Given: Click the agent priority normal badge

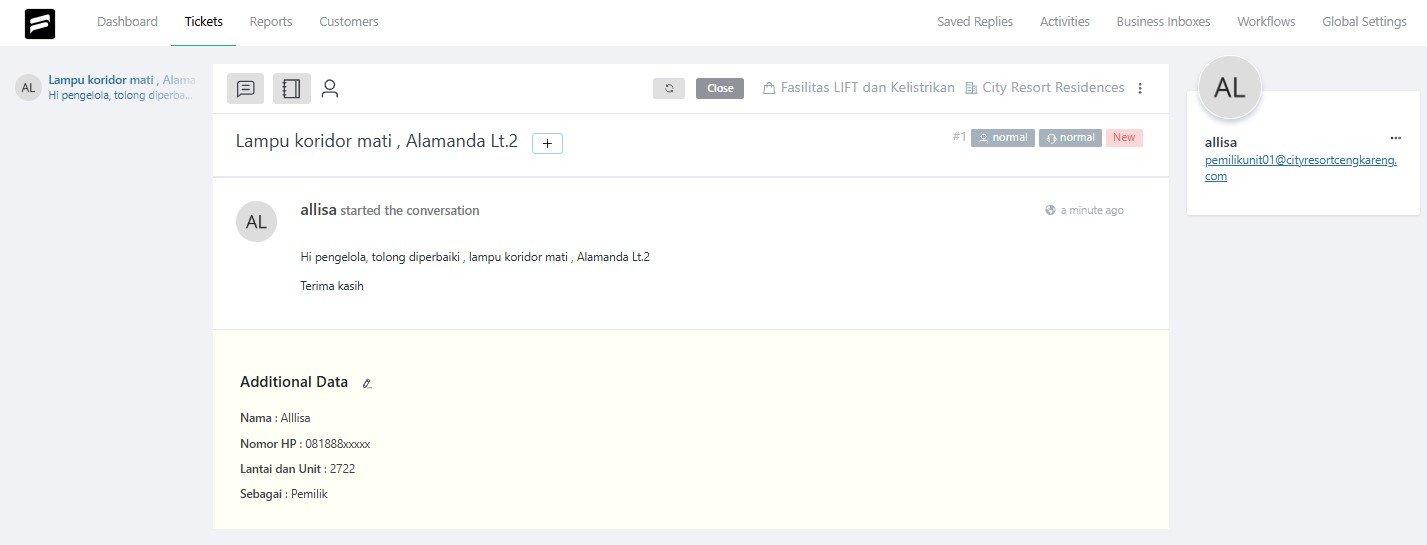Looking at the screenshot, I should point(1069,138).
